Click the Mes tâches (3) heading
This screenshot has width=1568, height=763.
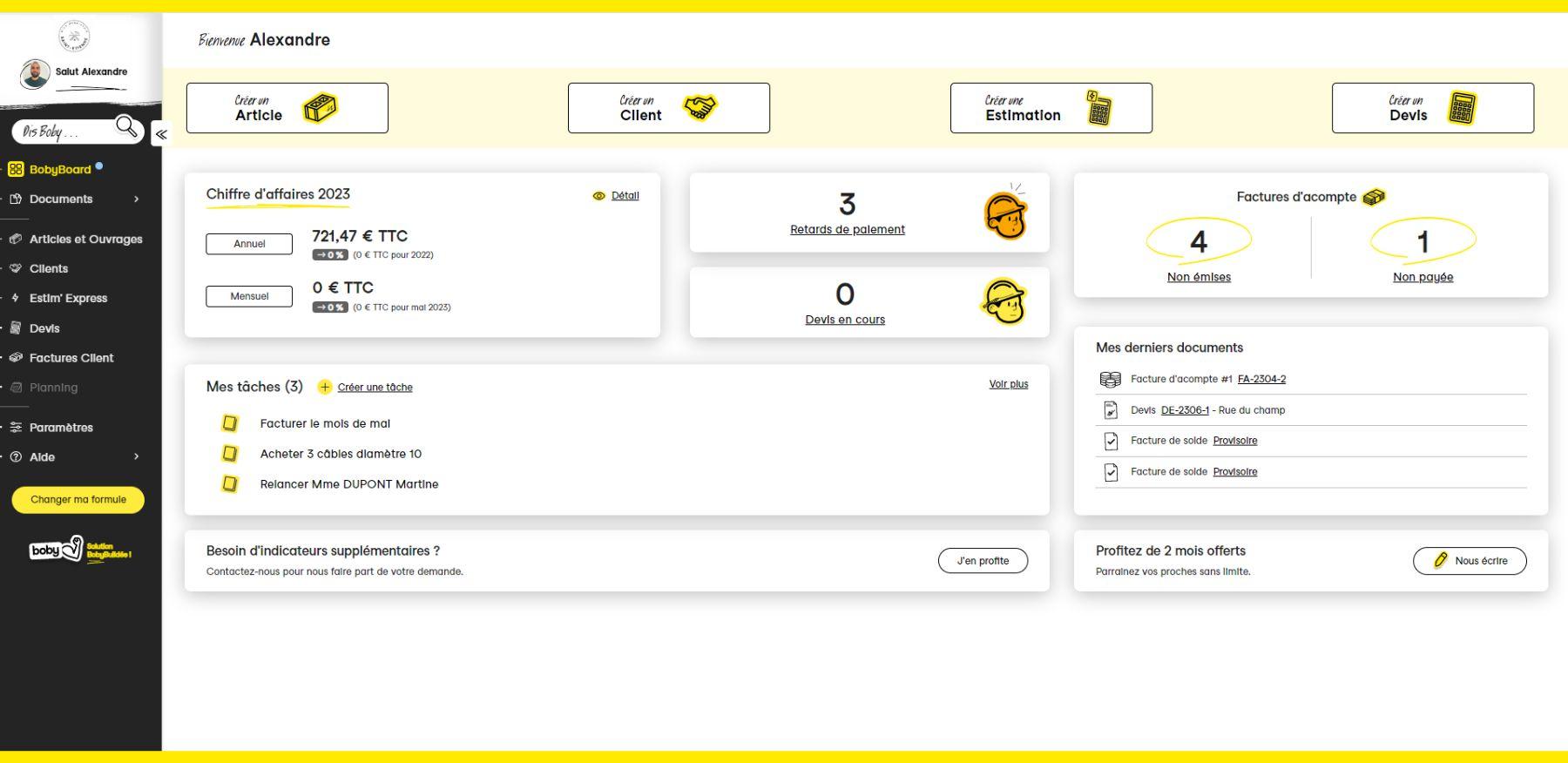click(x=254, y=387)
